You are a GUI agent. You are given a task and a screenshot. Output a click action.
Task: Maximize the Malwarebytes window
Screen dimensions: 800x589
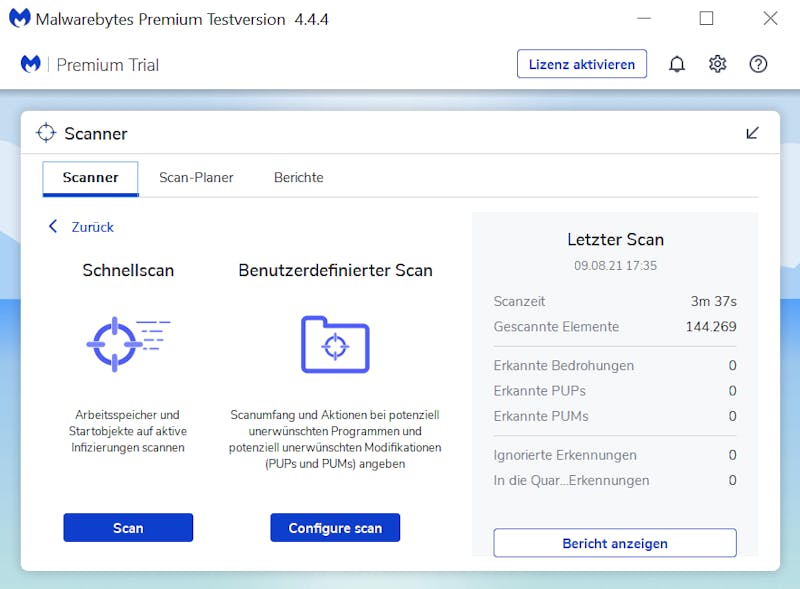706,18
